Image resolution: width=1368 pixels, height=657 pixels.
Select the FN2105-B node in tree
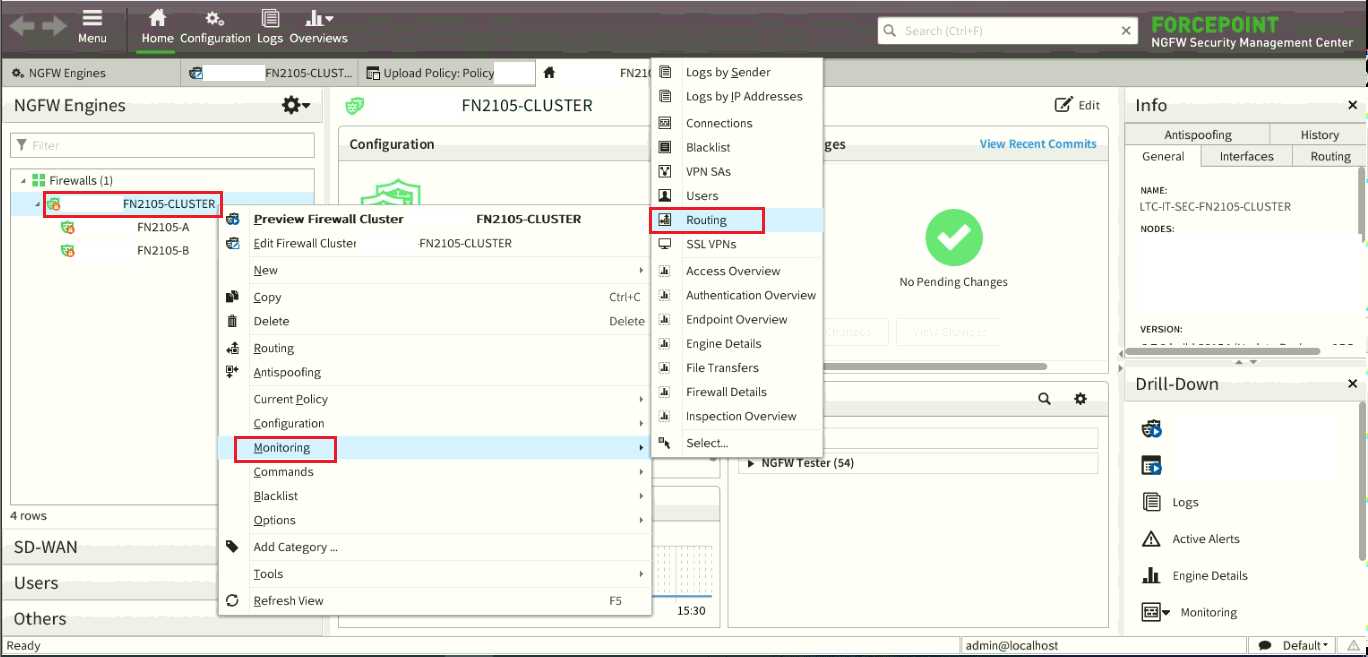click(162, 251)
